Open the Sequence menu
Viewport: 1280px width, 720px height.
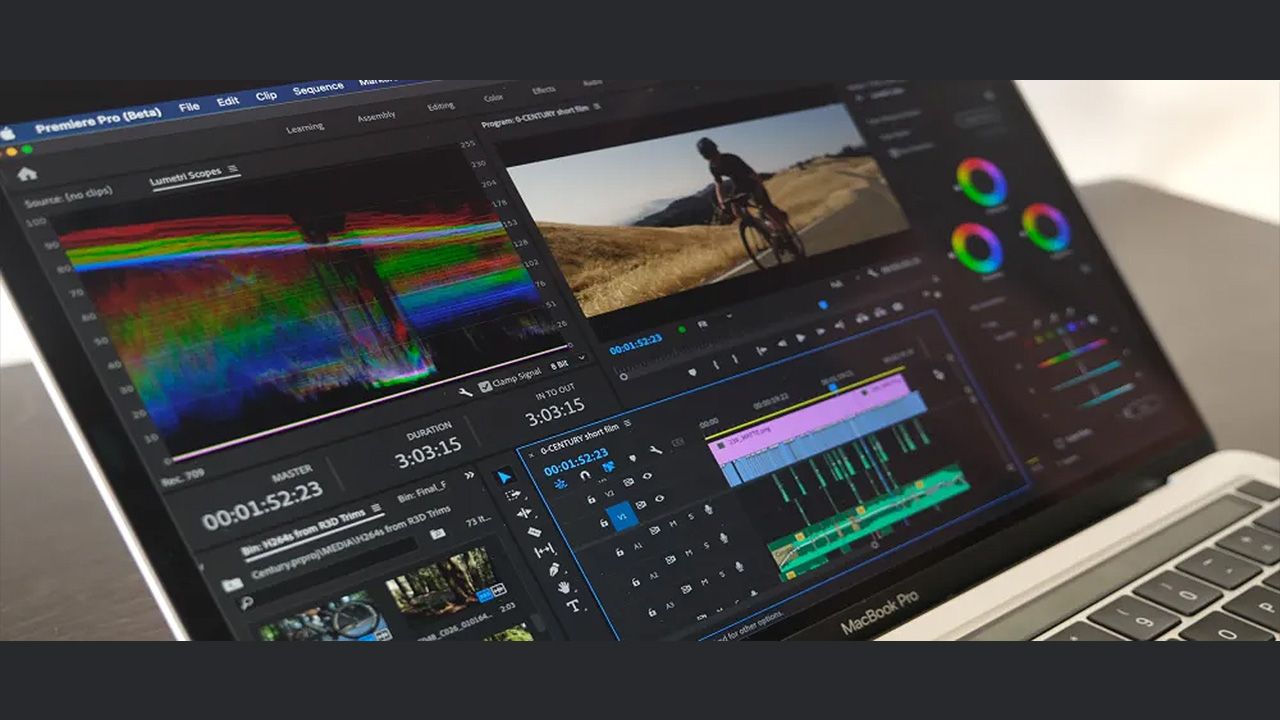[318, 90]
